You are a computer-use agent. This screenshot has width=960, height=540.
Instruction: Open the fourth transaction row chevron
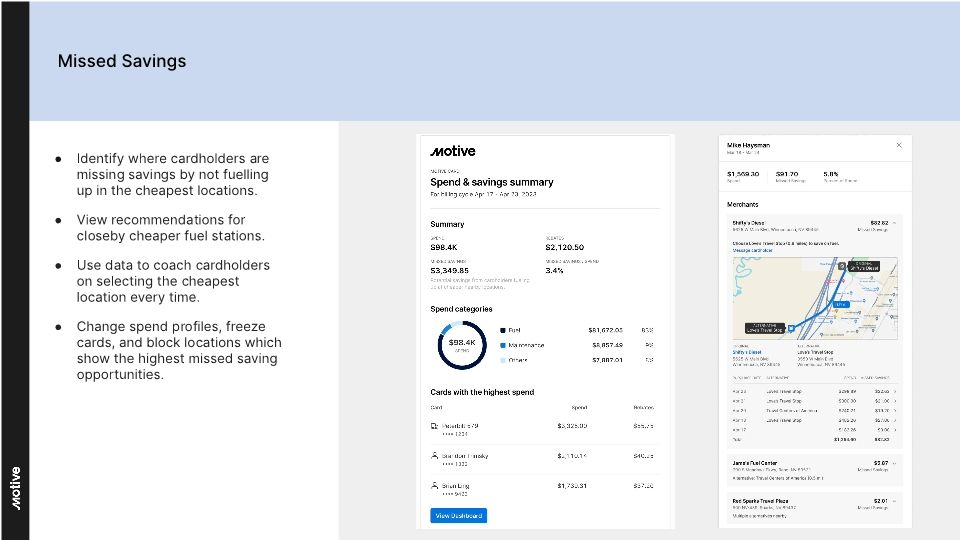tap(895, 421)
